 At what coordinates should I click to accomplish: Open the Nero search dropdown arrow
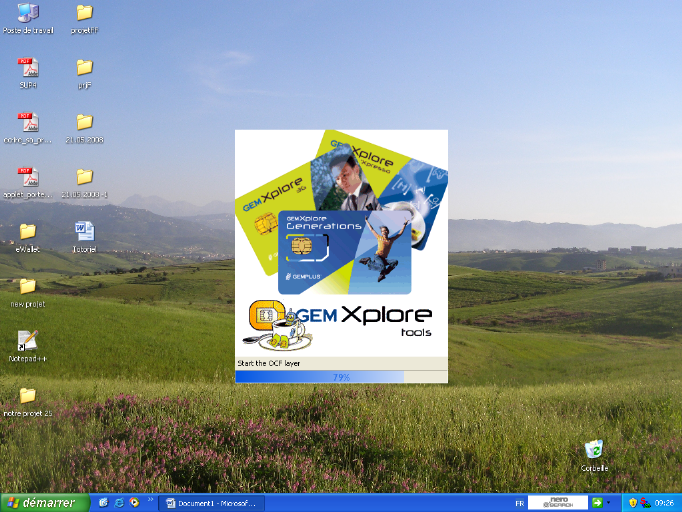(609, 502)
